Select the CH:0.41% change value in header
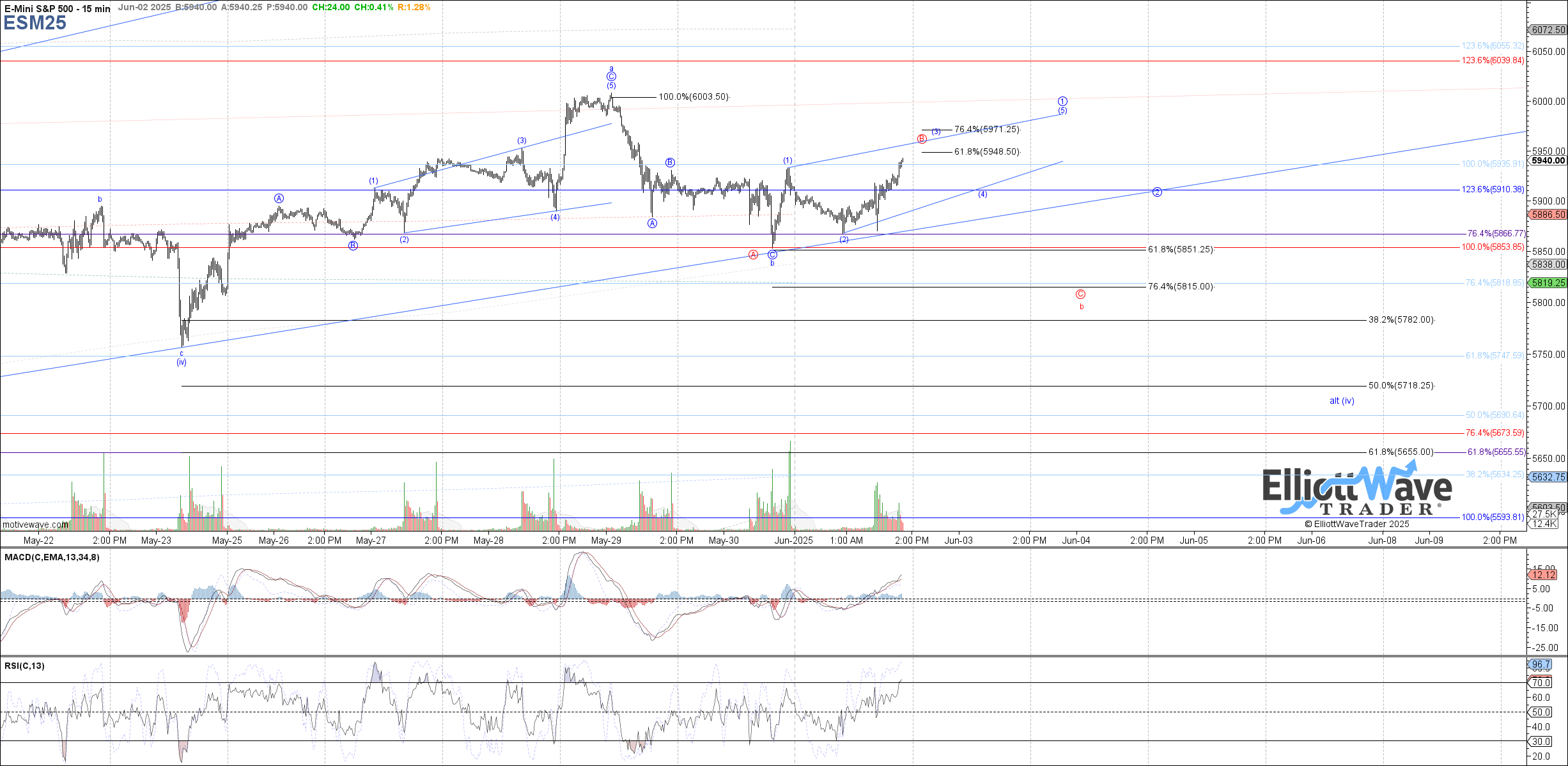The height and width of the screenshot is (766, 1568). pos(373,8)
